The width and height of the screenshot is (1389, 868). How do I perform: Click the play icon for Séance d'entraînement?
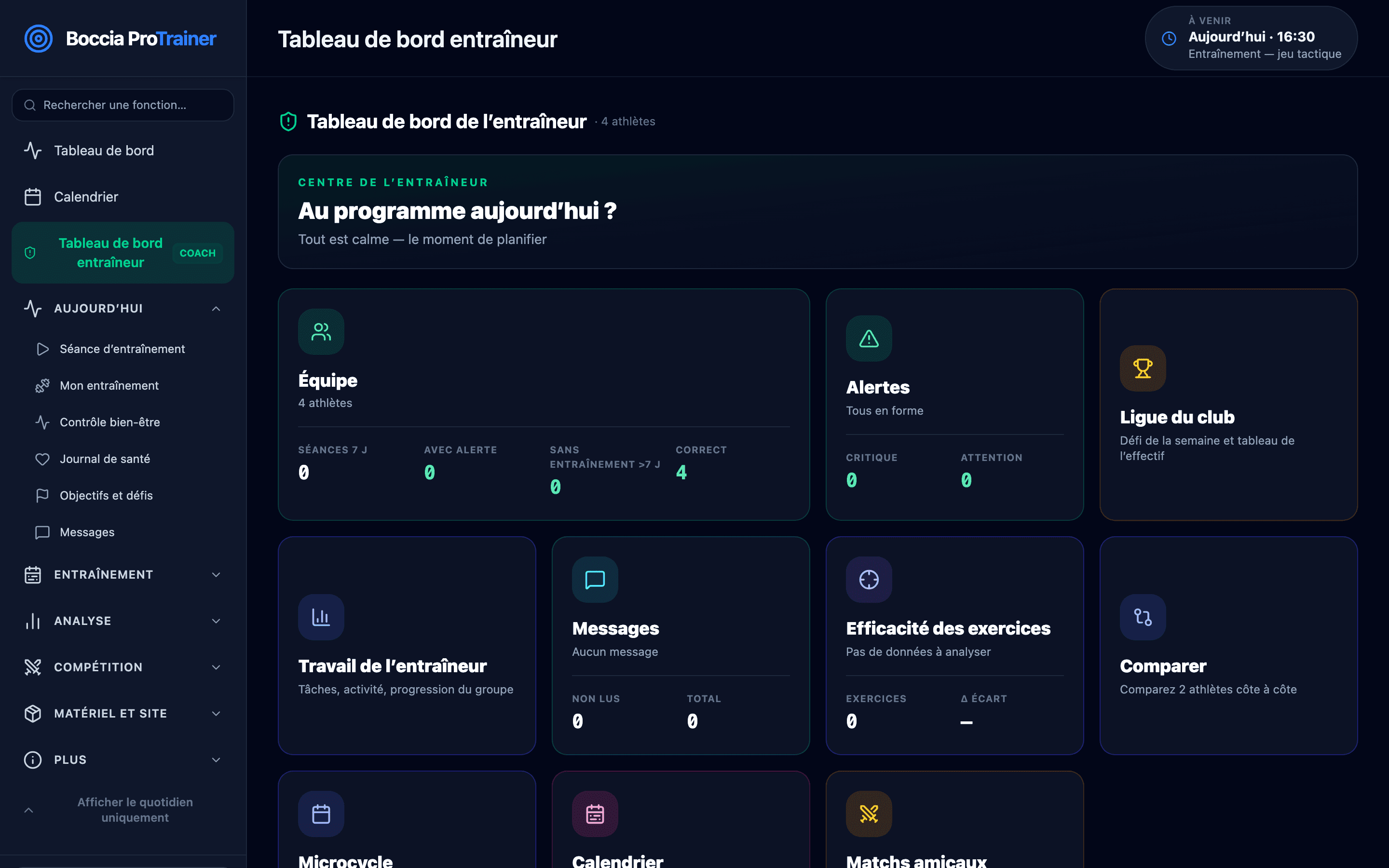[x=42, y=349]
